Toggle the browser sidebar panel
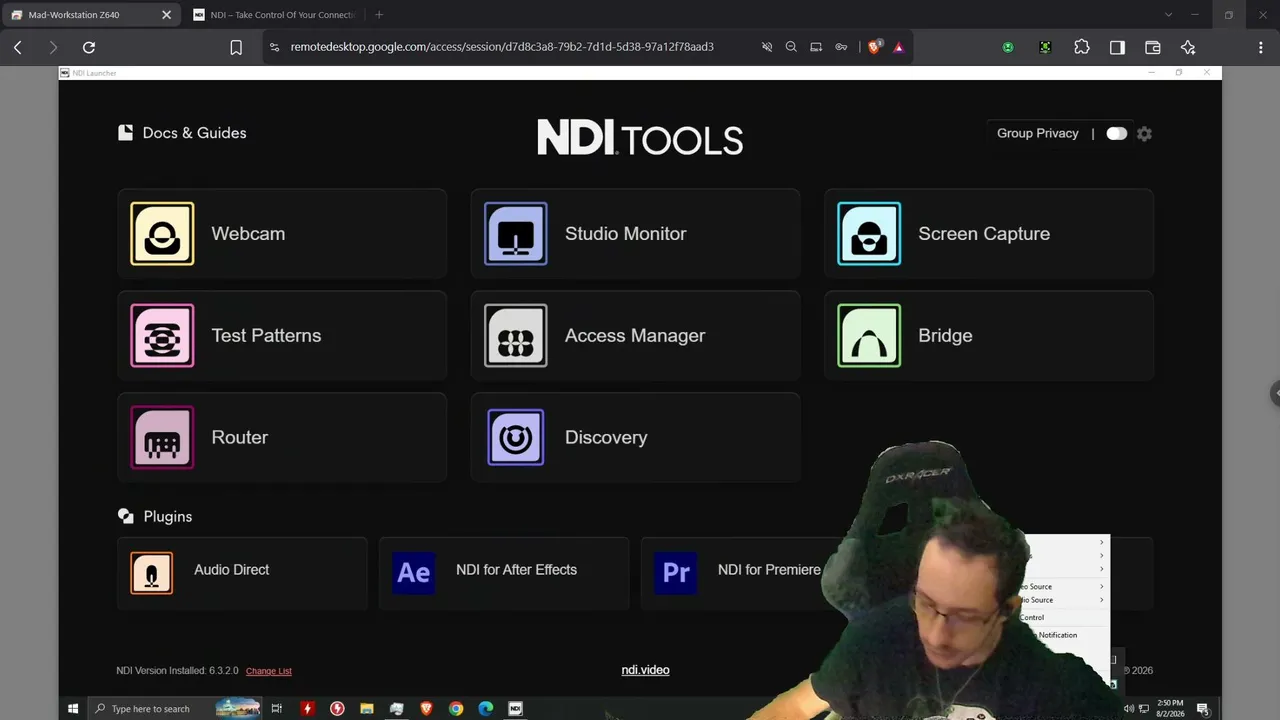Viewport: 1280px width, 720px height. [x=1117, y=47]
